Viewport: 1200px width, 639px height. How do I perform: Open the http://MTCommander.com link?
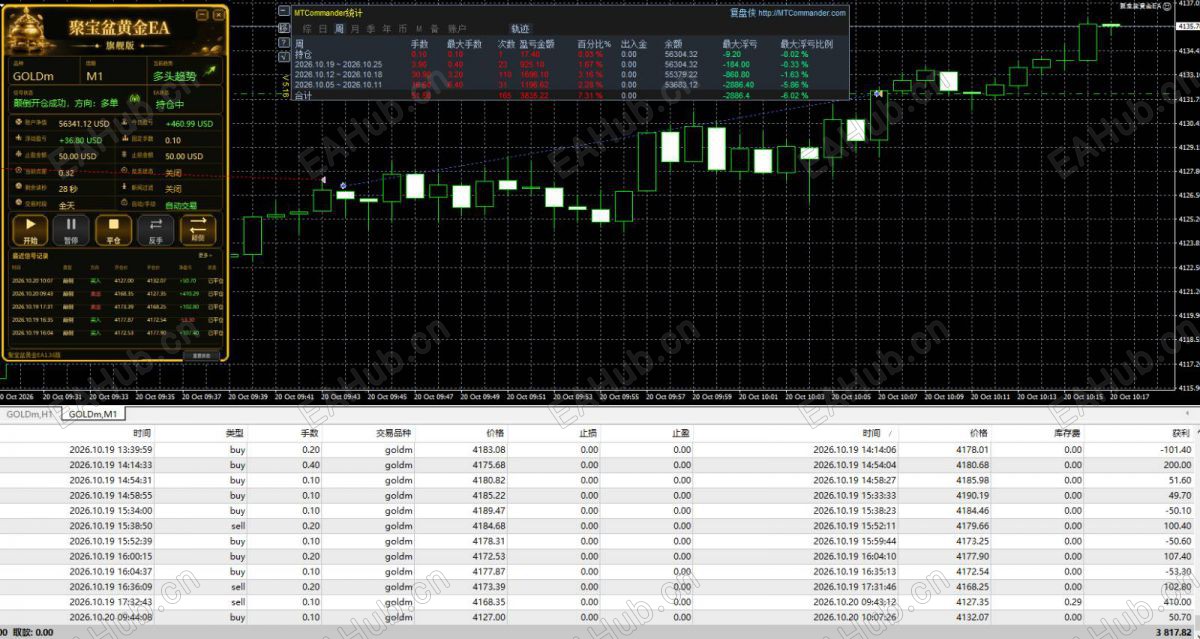(x=802, y=13)
